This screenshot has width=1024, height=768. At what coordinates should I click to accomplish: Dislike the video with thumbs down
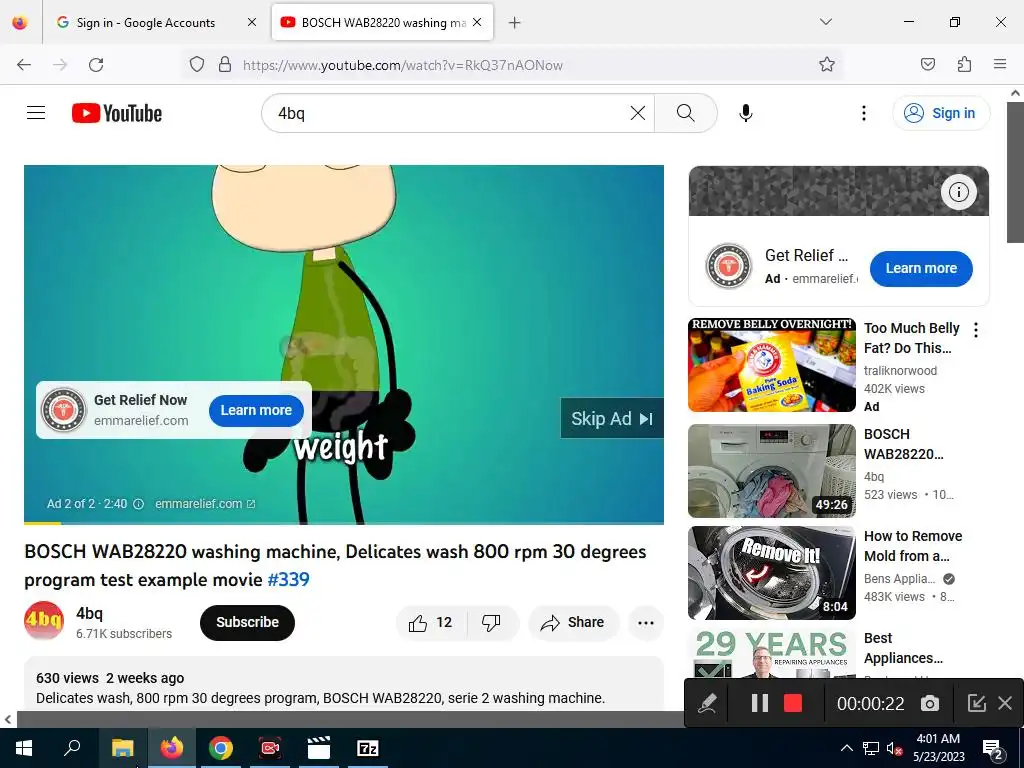492,623
